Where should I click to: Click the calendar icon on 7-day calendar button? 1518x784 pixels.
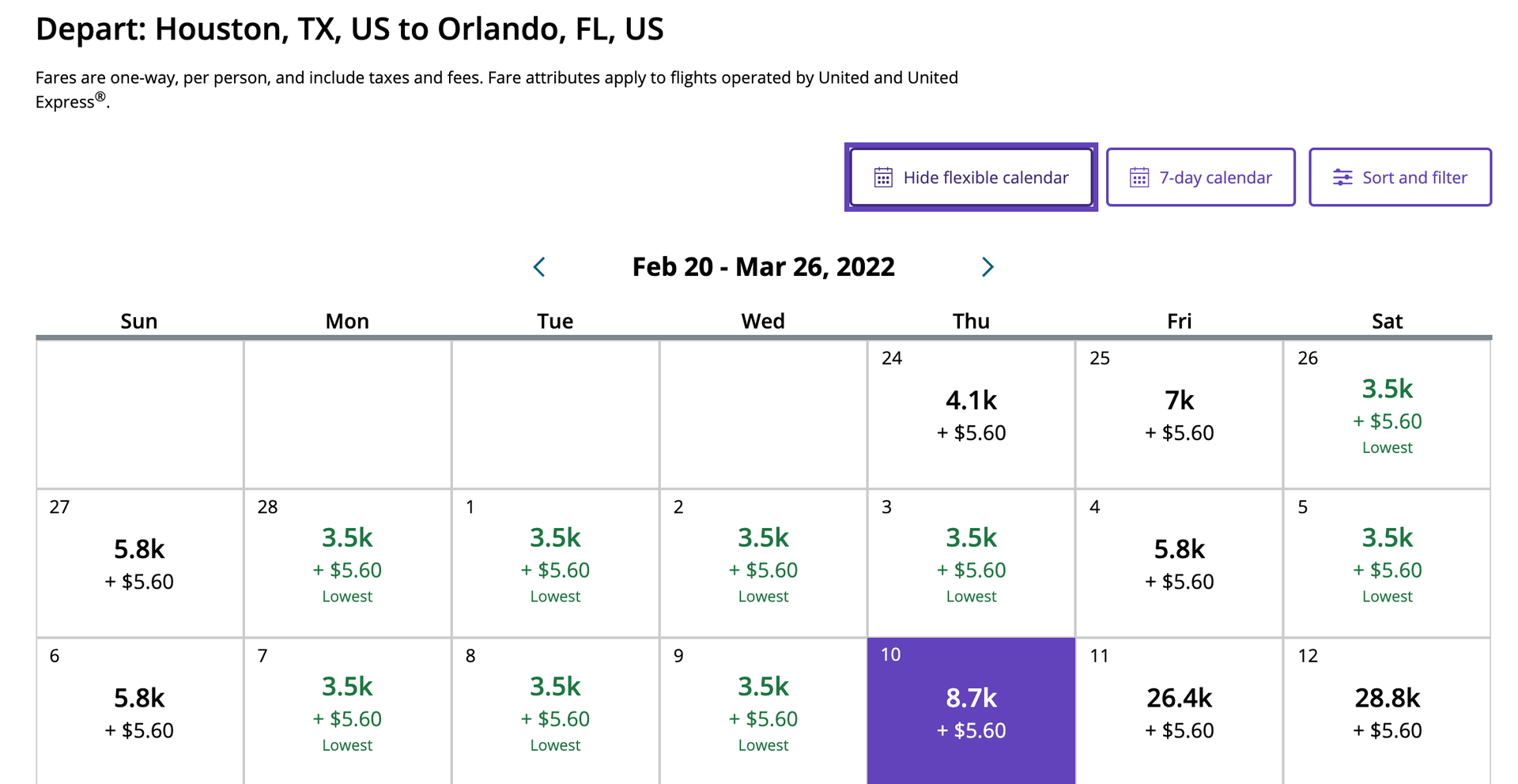click(1138, 178)
